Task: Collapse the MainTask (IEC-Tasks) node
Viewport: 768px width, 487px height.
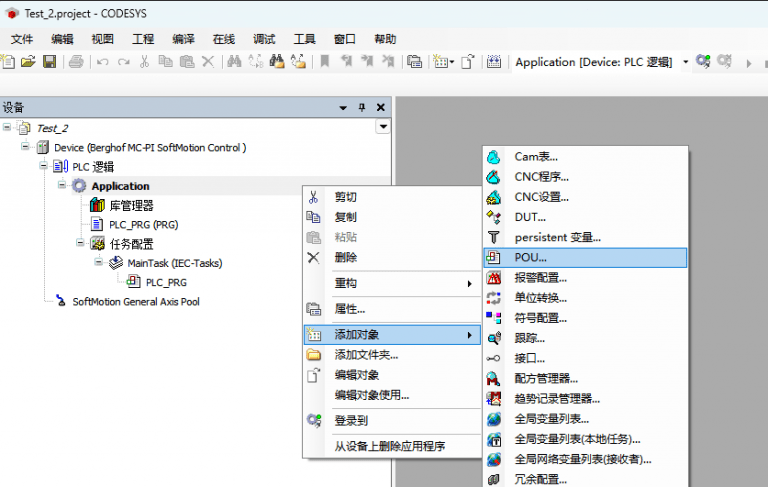Action: pos(98,263)
